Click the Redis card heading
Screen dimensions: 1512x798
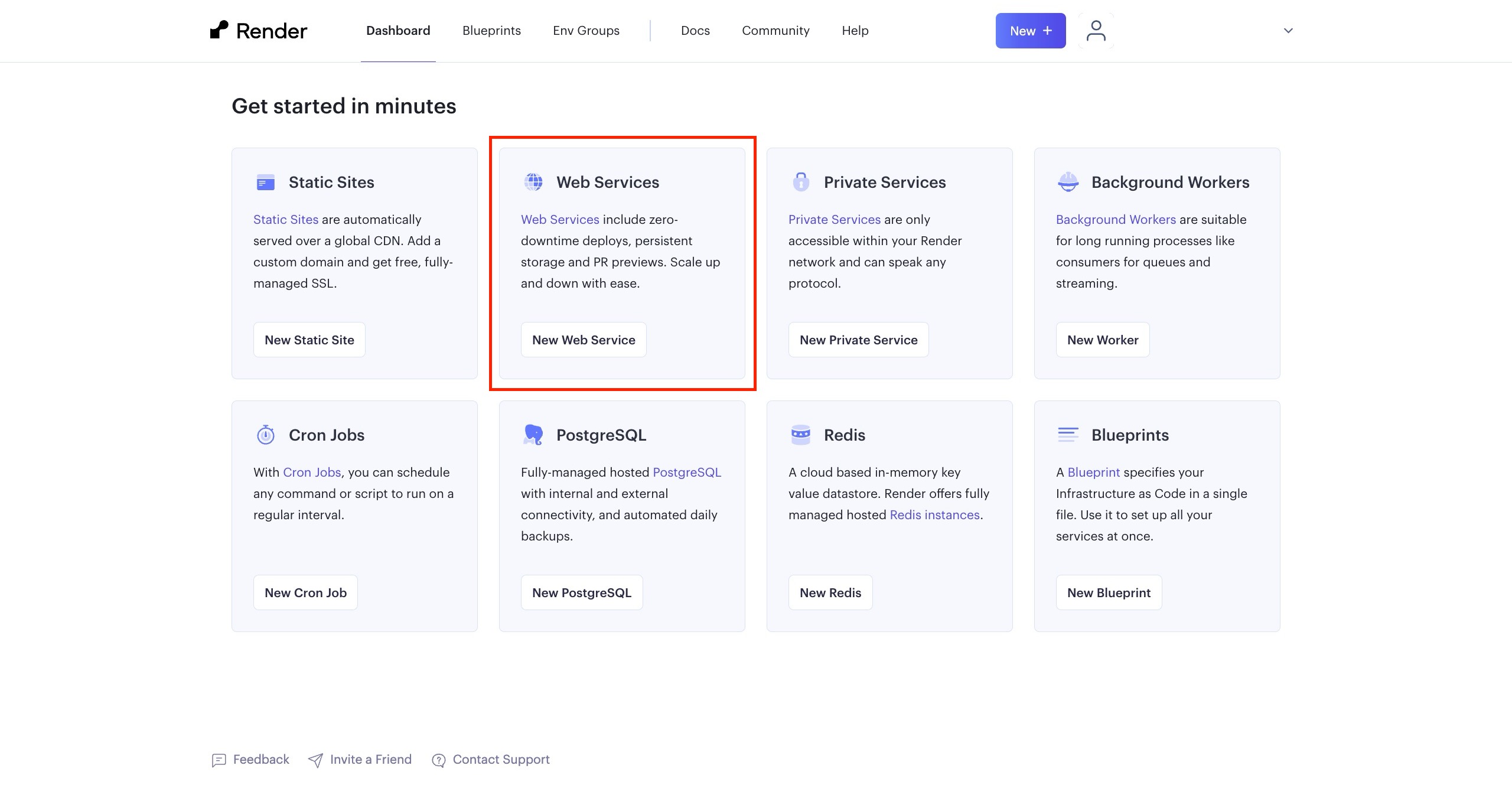845,435
